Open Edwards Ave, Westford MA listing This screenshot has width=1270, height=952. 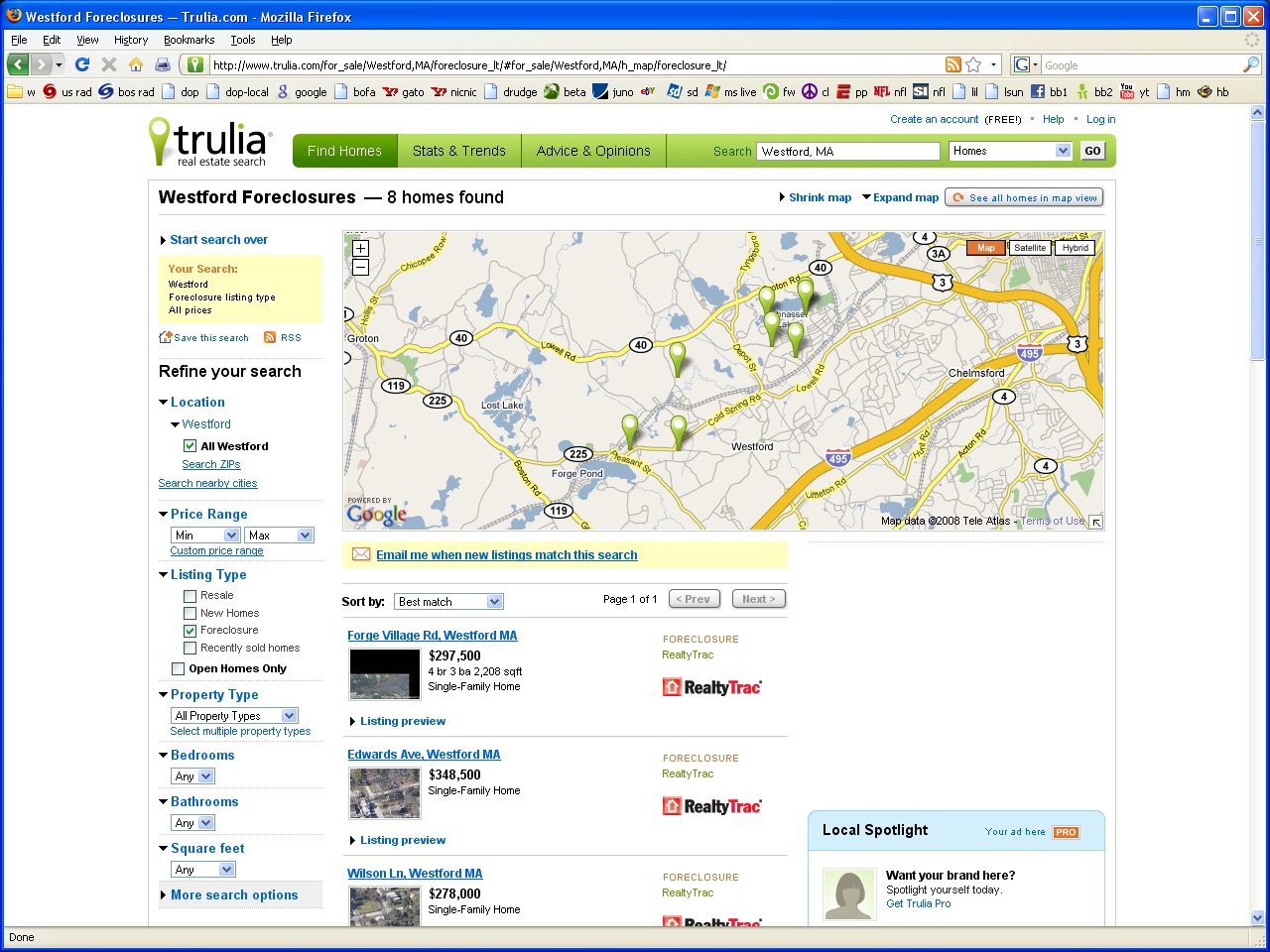pos(424,755)
